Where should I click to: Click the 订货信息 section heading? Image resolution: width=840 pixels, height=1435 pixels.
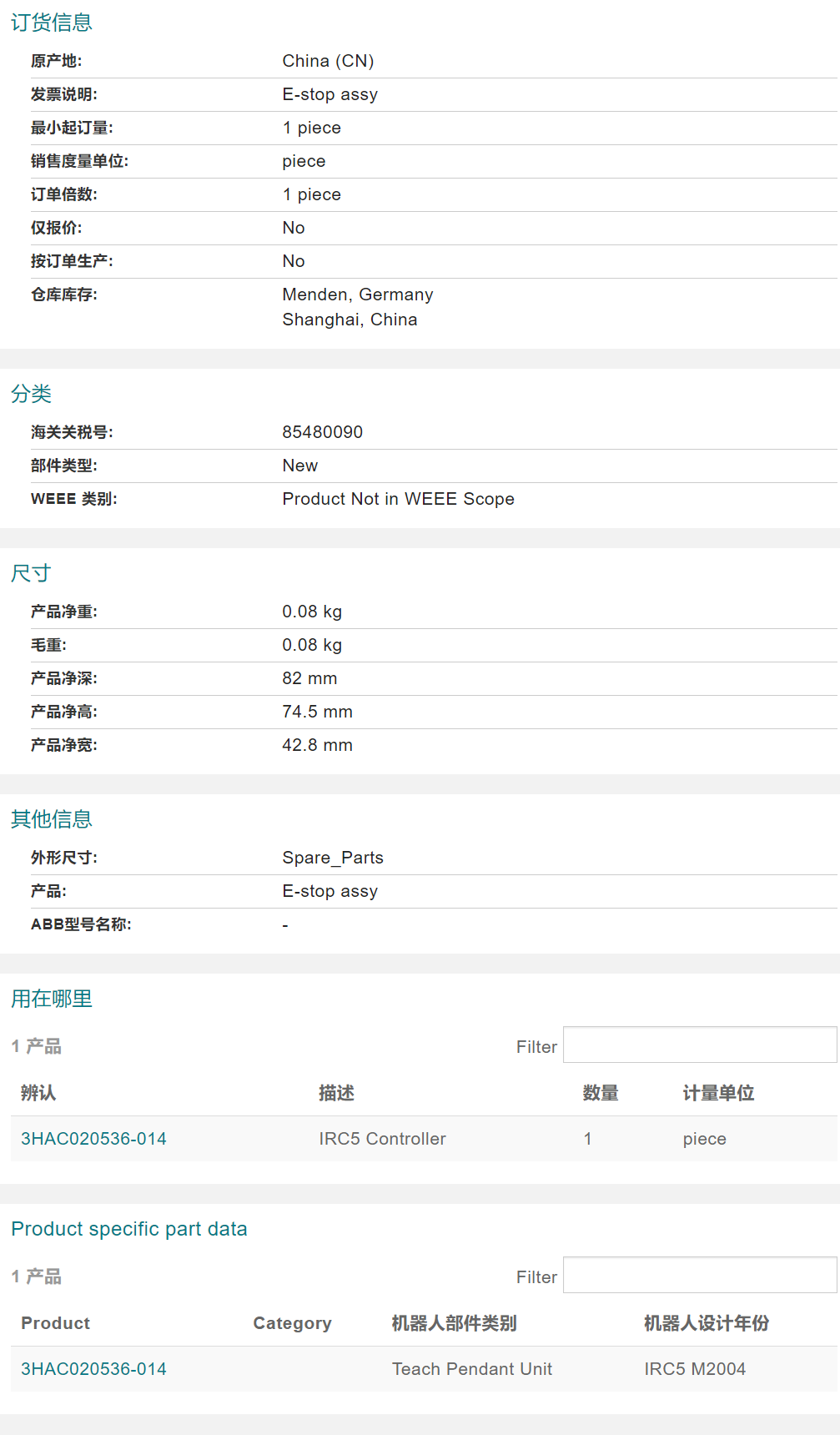(52, 23)
